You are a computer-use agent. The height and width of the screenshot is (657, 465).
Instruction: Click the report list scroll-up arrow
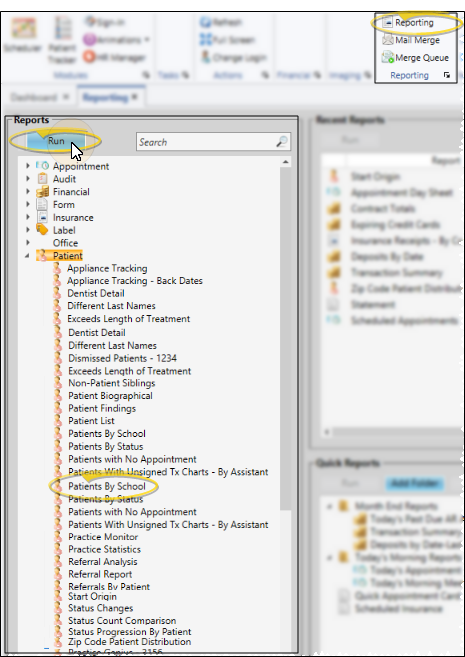point(285,162)
